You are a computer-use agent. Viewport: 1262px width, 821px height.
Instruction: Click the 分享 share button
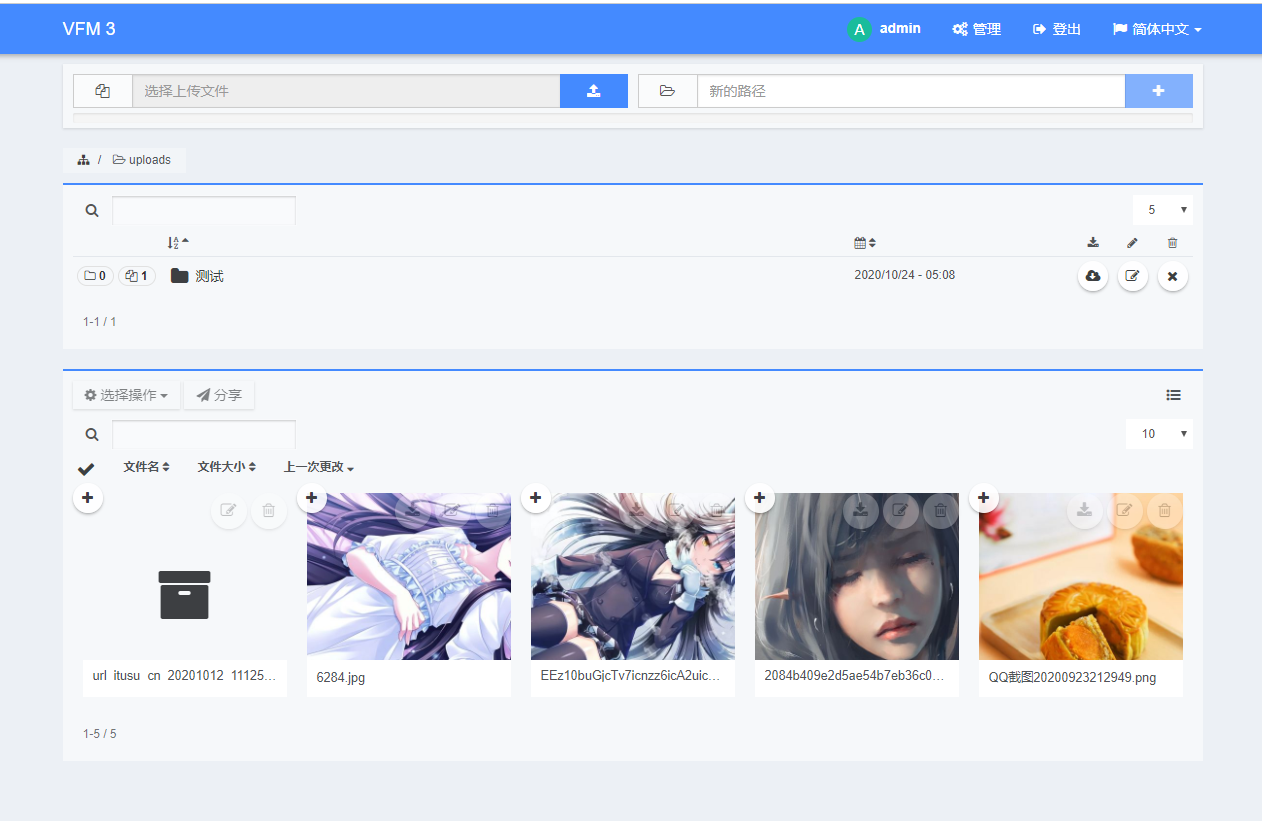tap(219, 395)
